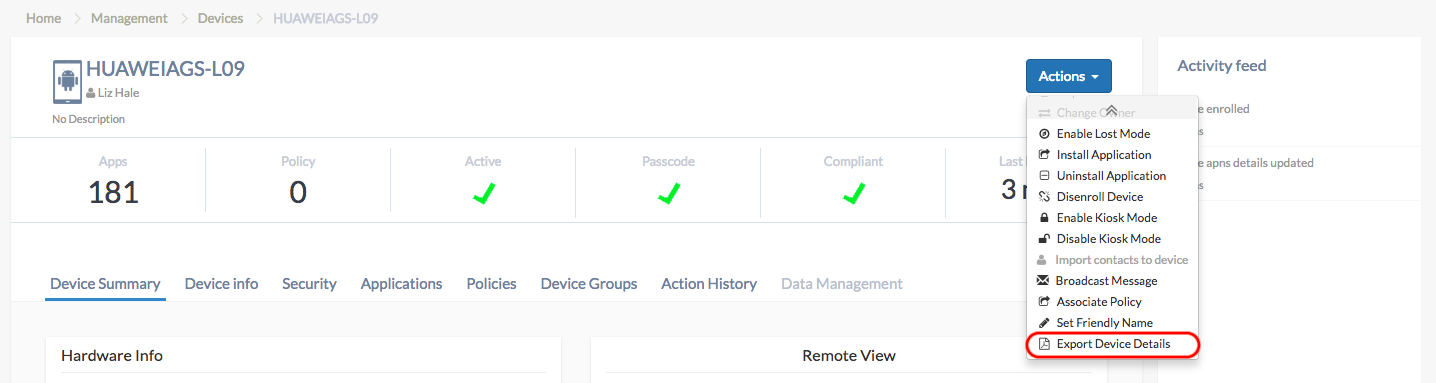Open the Security tab

pos(309,284)
